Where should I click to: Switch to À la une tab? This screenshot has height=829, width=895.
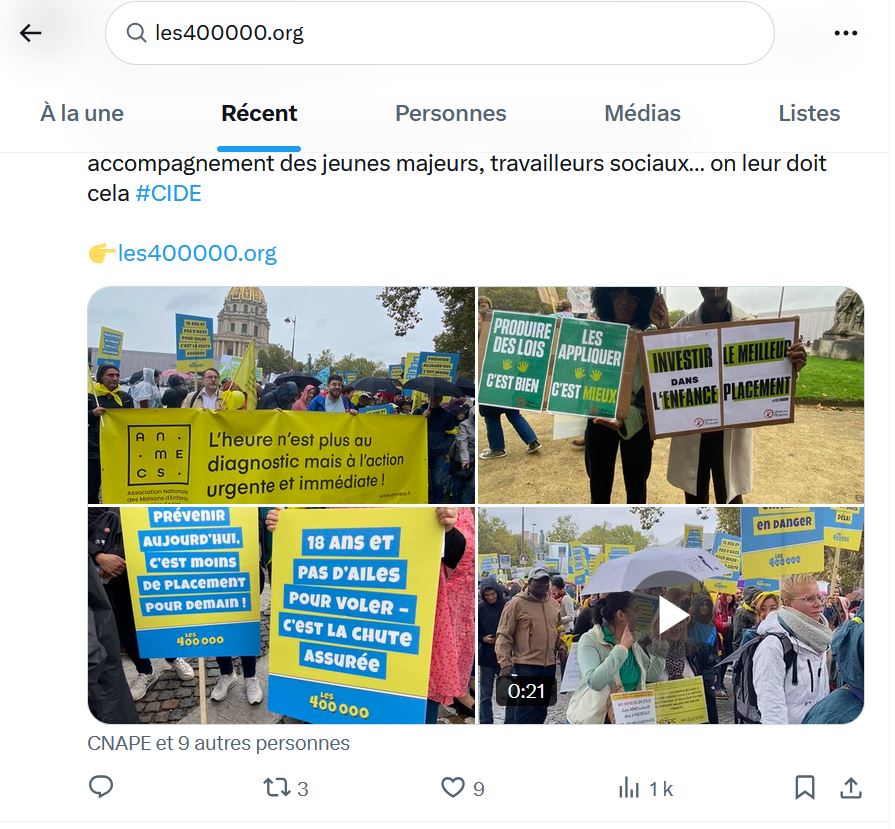click(82, 113)
